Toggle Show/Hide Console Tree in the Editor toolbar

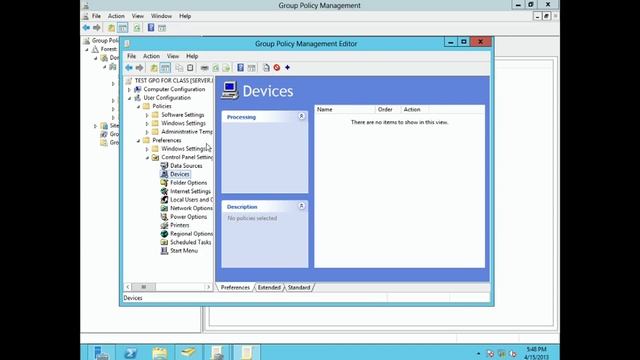pyautogui.click(x=165, y=68)
